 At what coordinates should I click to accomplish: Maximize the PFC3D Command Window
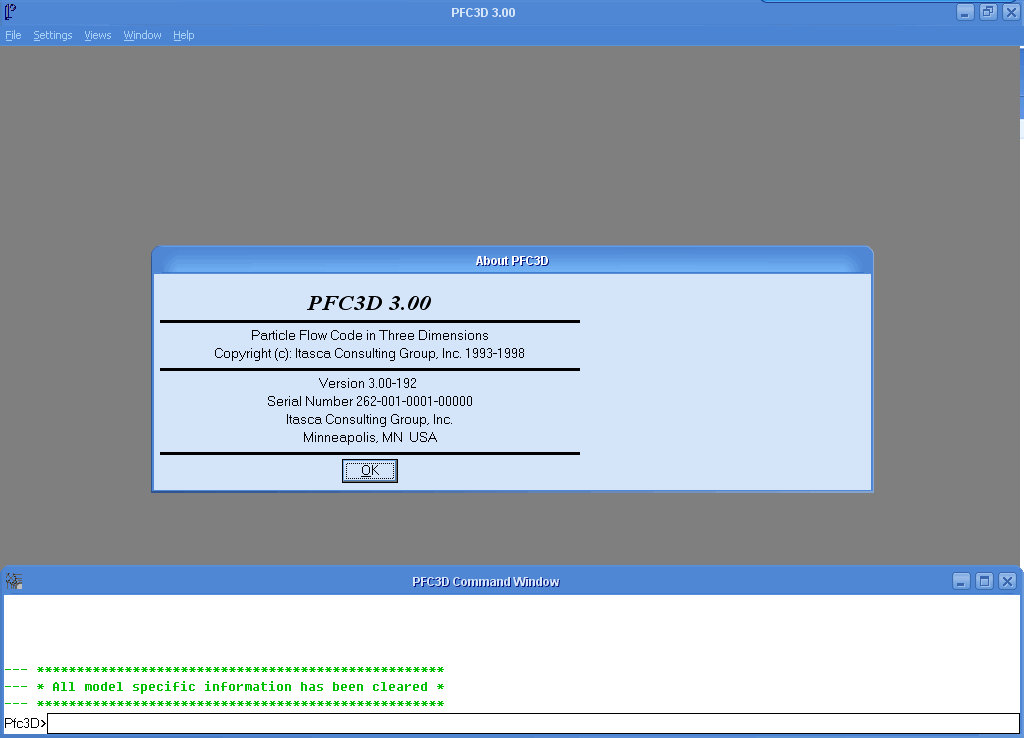click(984, 581)
